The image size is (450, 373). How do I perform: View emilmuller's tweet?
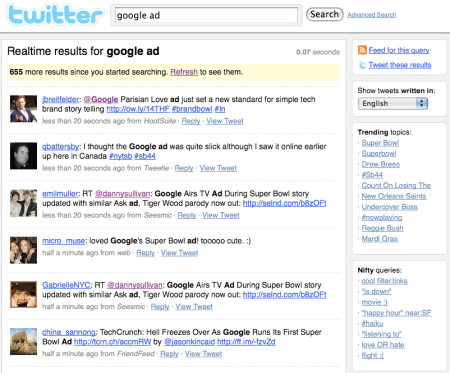pyautogui.click(x=221, y=215)
